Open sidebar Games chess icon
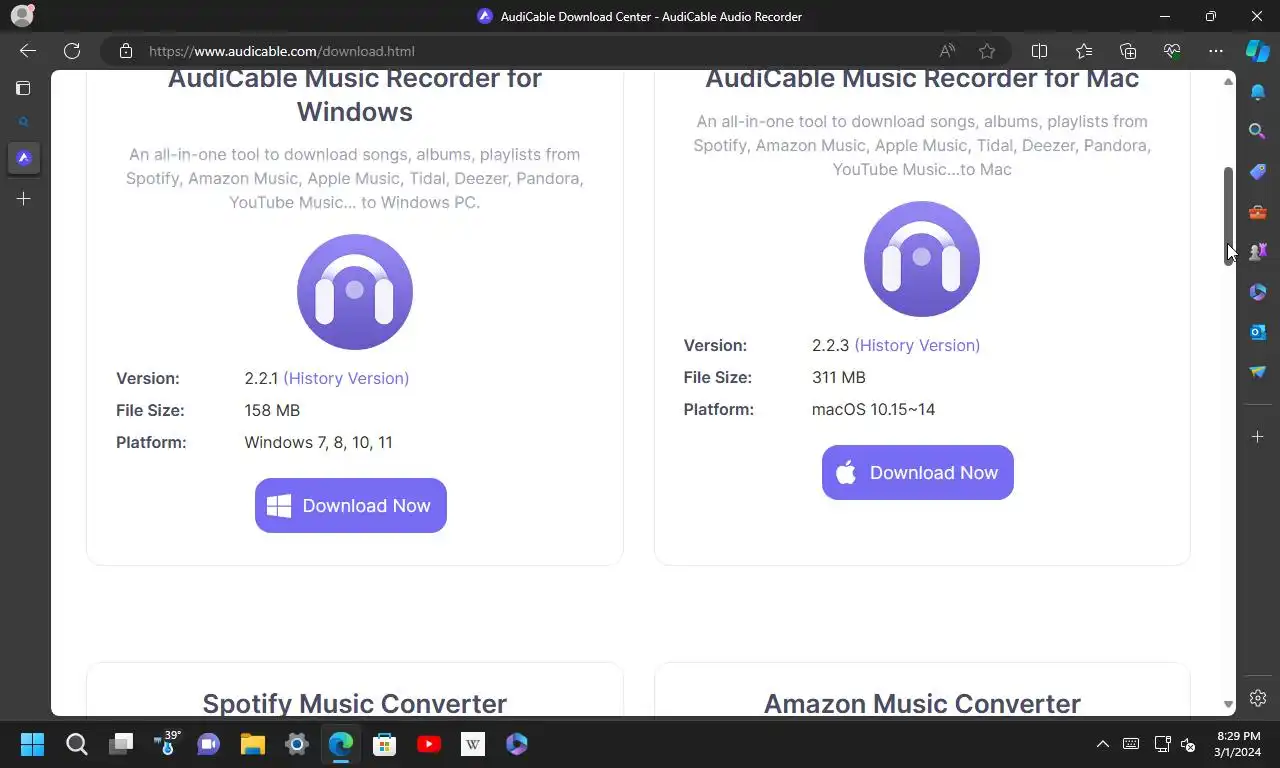The height and width of the screenshot is (768, 1280). (1258, 251)
